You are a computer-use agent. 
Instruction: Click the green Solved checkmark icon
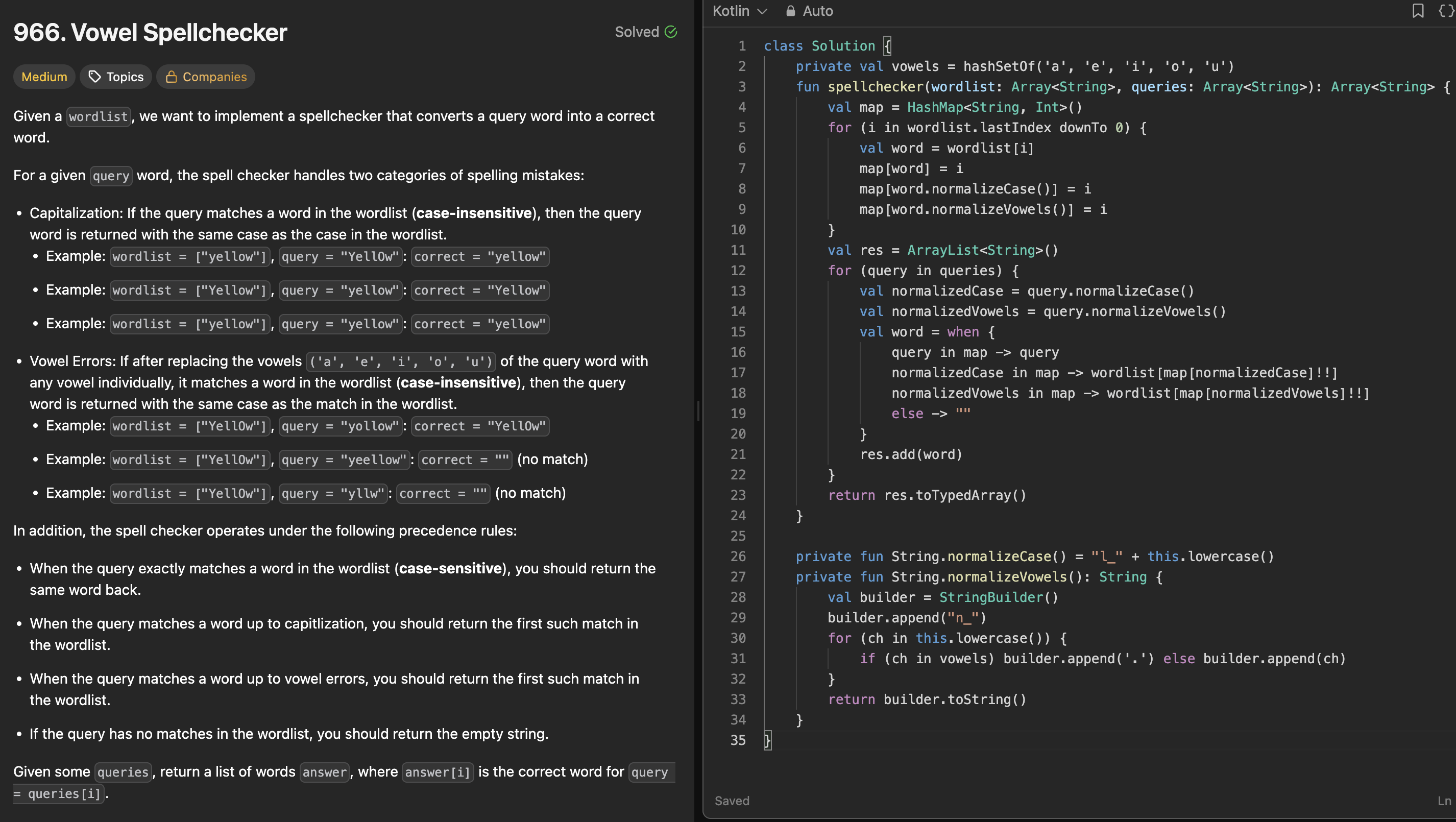tap(671, 32)
